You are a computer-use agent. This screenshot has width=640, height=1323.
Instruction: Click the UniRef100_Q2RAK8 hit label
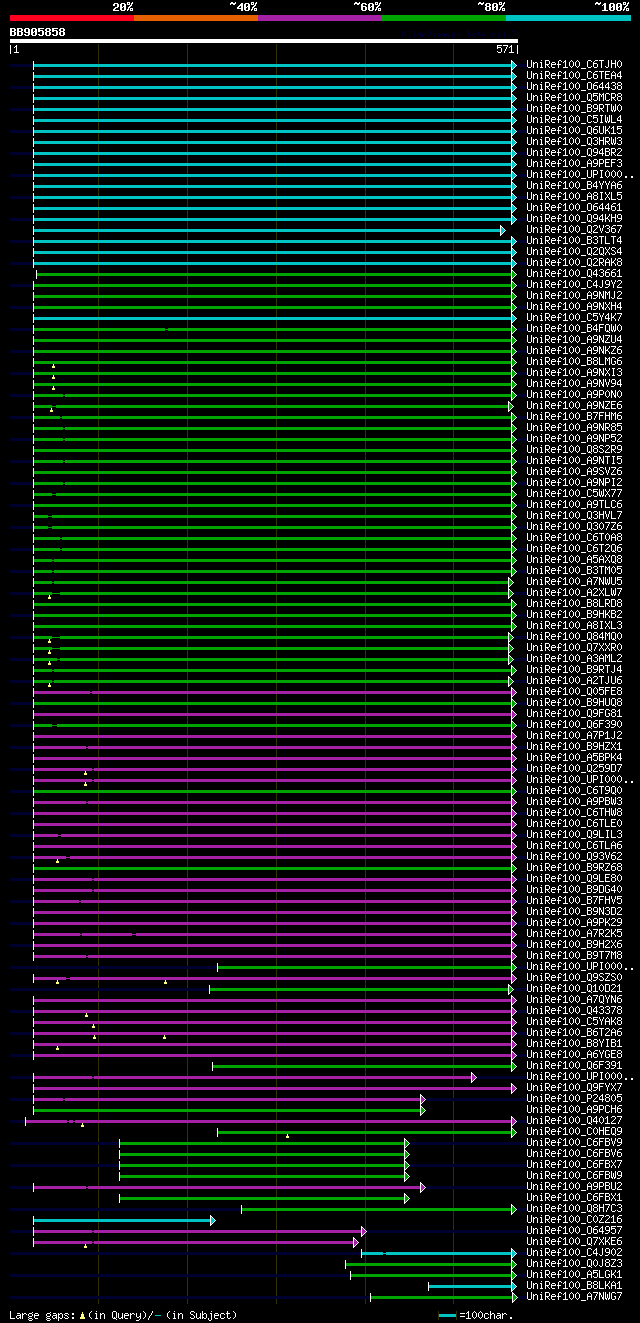tap(574, 262)
